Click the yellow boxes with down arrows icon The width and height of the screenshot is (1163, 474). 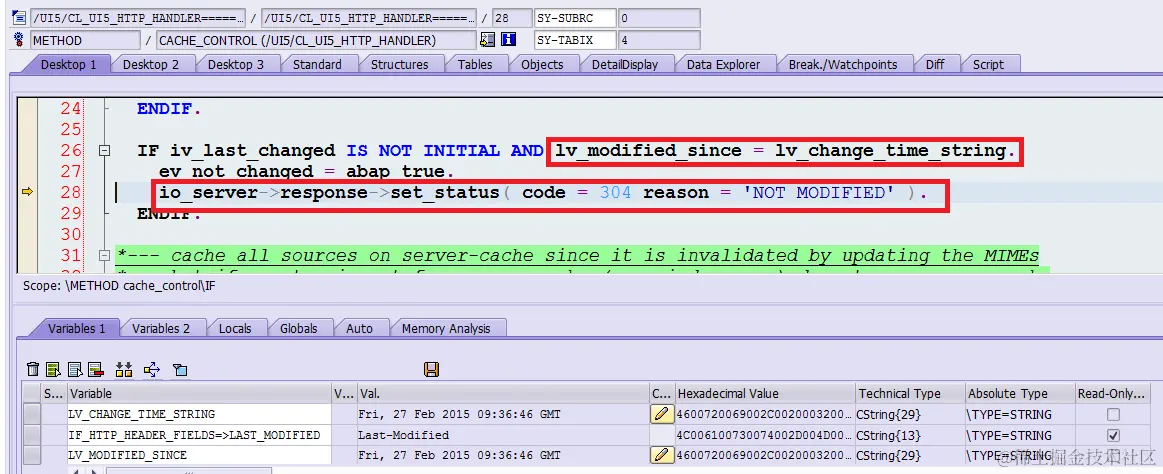pos(124,369)
